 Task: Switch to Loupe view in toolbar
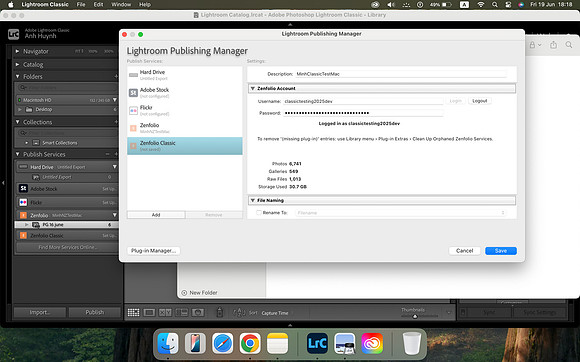click(x=149, y=312)
